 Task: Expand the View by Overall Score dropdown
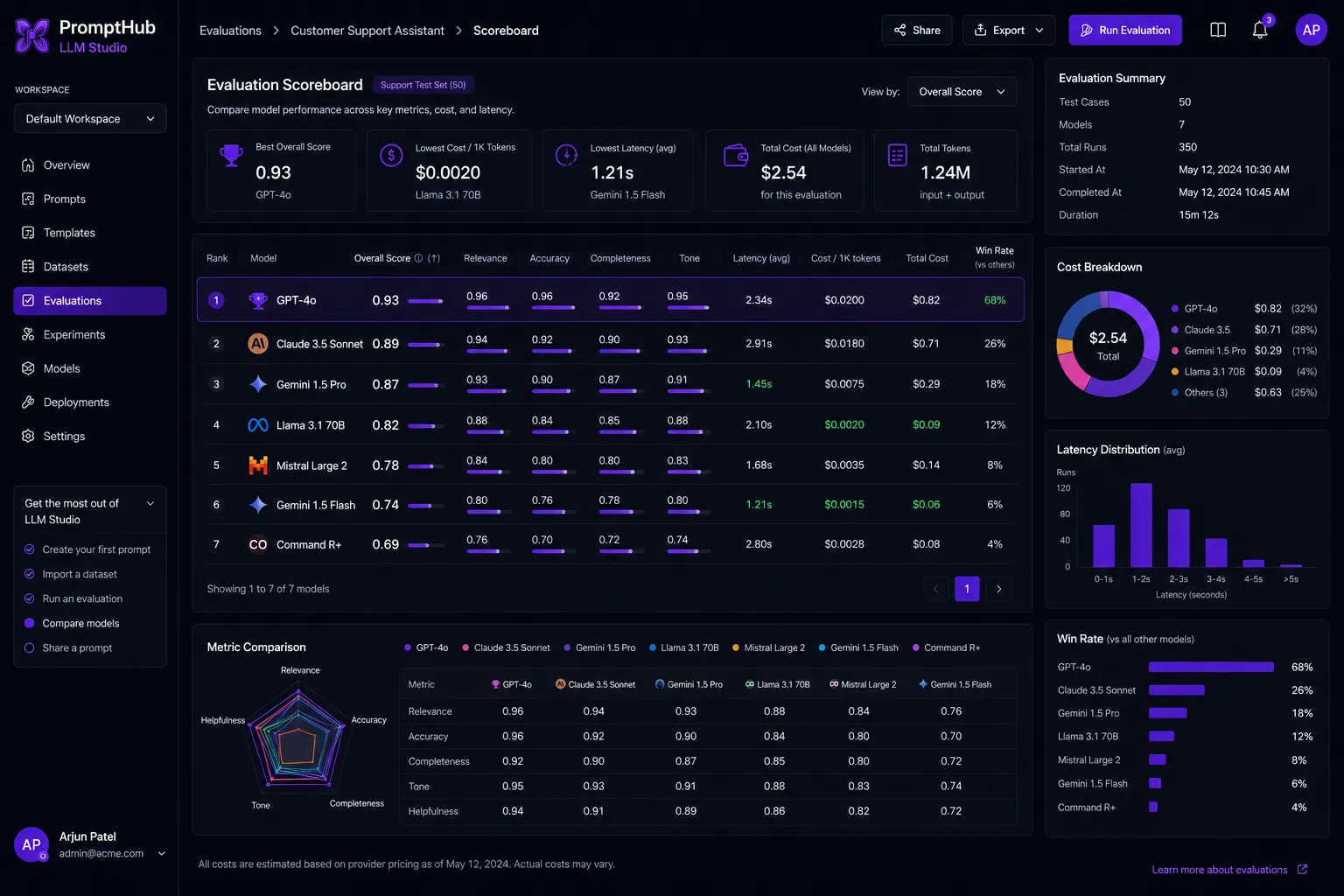click(x=962, y=92)
